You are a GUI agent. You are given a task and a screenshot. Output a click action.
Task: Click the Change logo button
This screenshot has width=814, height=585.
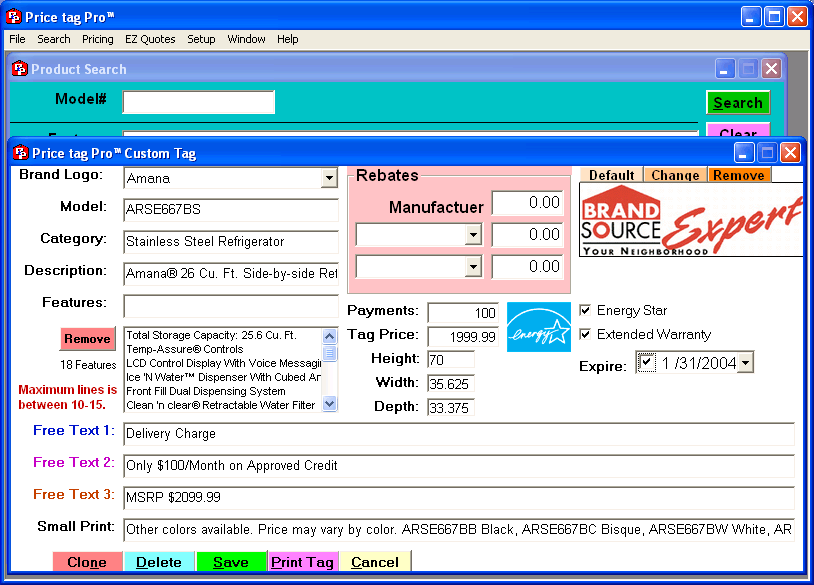pos(675,175)
